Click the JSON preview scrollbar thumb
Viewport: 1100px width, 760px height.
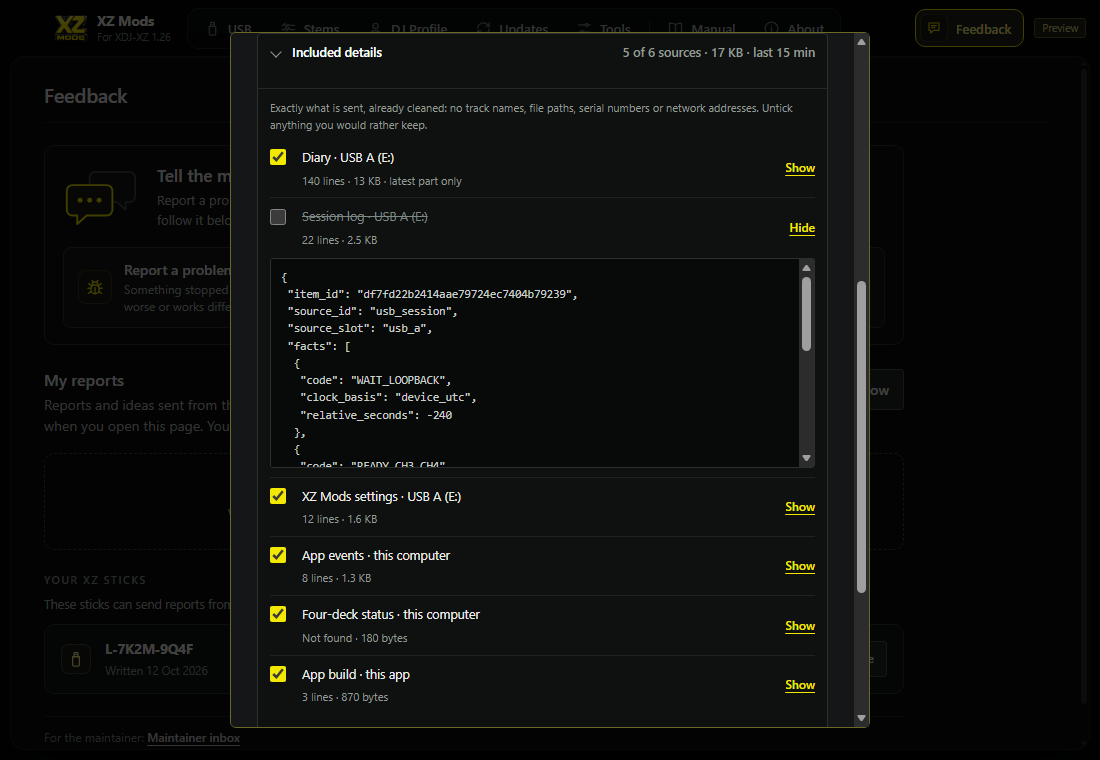pyautogui.click(x=807, y=314)
